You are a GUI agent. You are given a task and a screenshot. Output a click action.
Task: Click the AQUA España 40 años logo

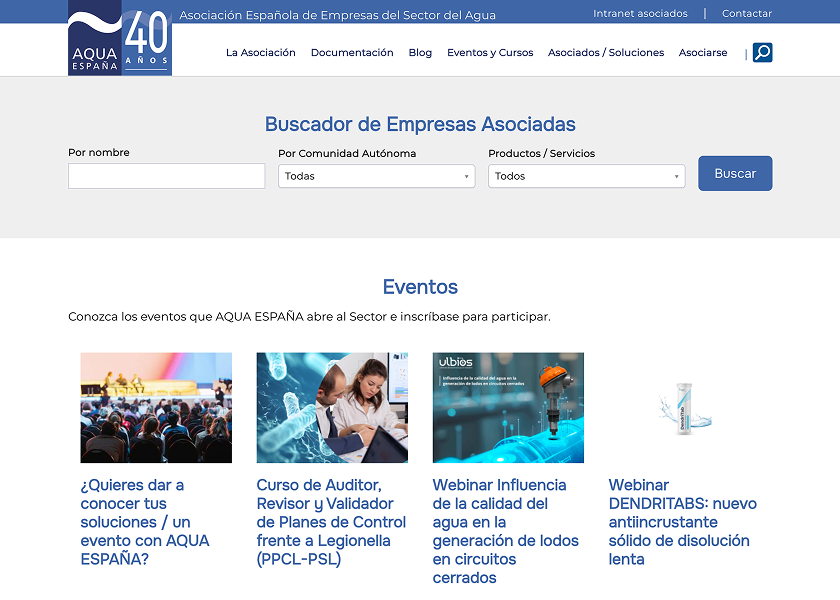pyautogui.click(x=120, y=38)
